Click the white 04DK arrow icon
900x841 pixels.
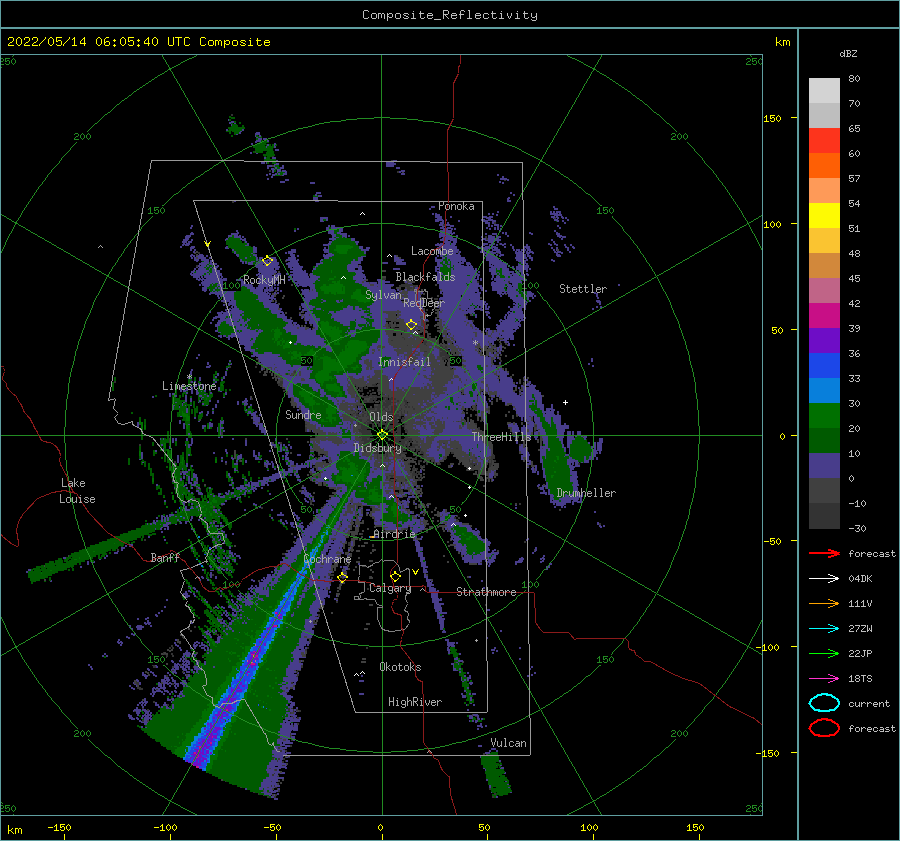coord(824,579)
